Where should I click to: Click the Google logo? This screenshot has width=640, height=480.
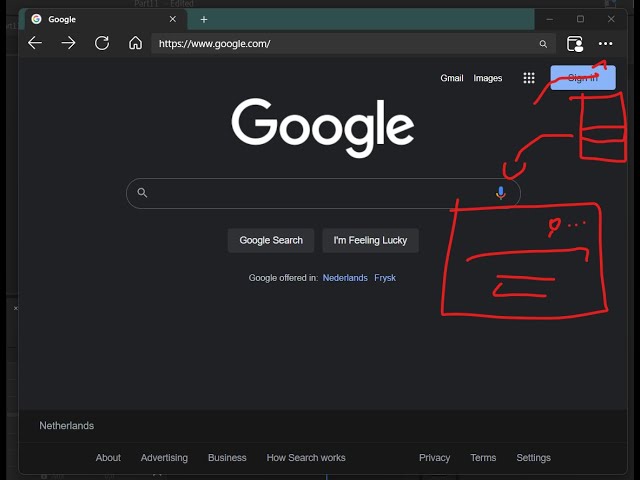point(323,127)
